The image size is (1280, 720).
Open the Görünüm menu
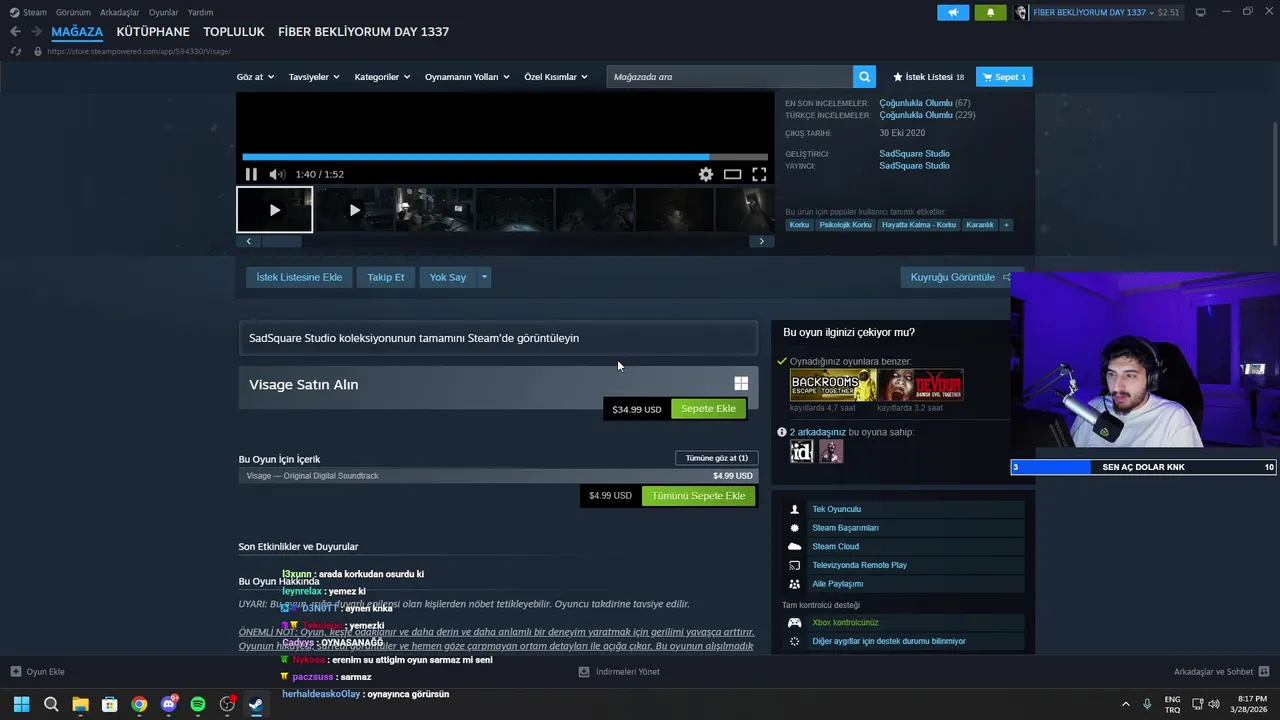(73, 12)
